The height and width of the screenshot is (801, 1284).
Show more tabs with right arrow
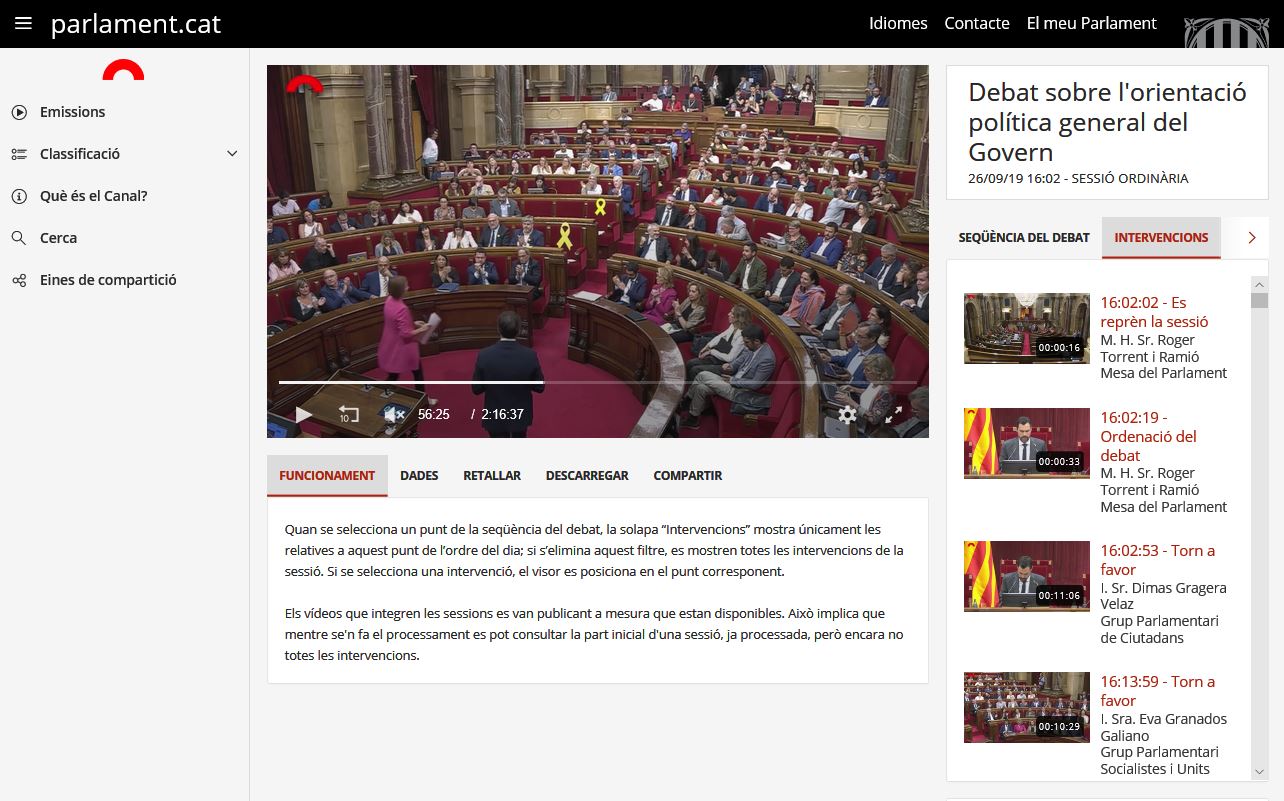[1251, 238]
